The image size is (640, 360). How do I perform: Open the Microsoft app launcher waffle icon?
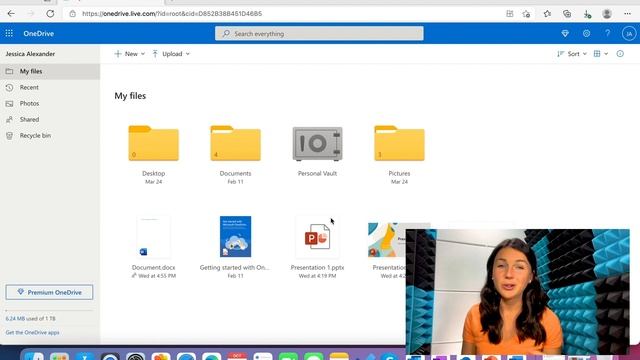[x=9, y=33]
